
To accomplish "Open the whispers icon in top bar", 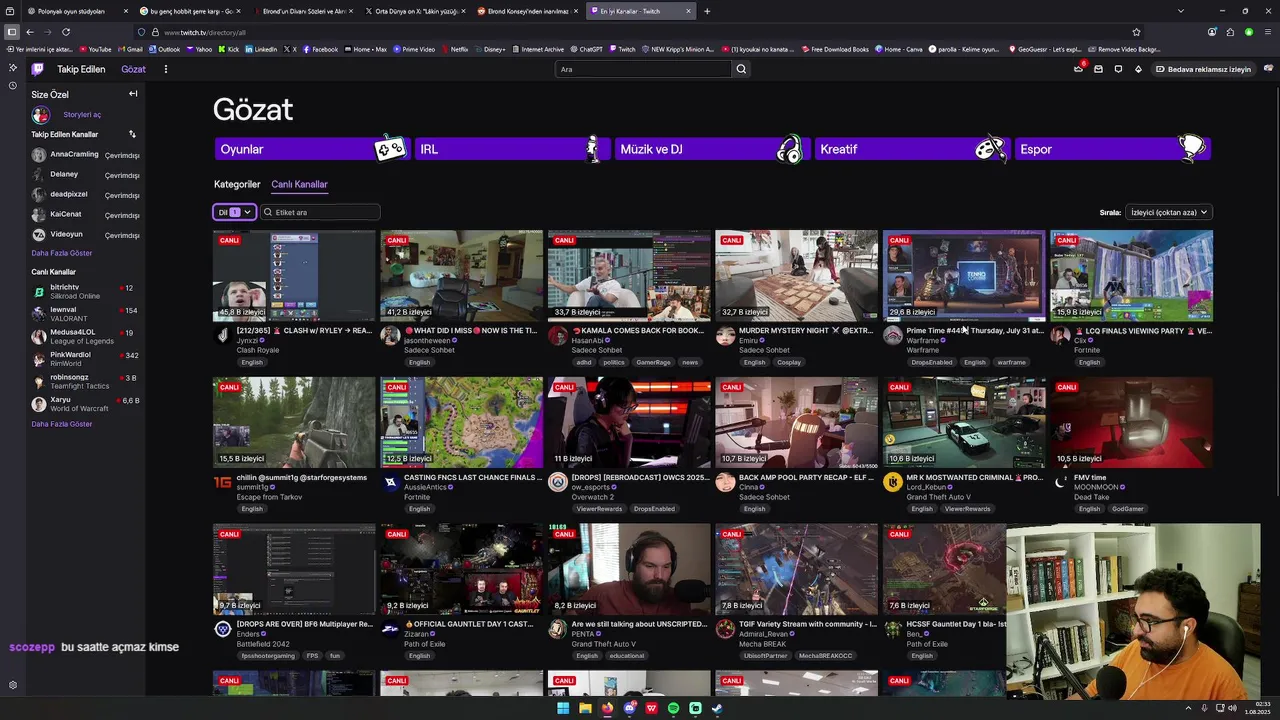I will coord(1118,69).
